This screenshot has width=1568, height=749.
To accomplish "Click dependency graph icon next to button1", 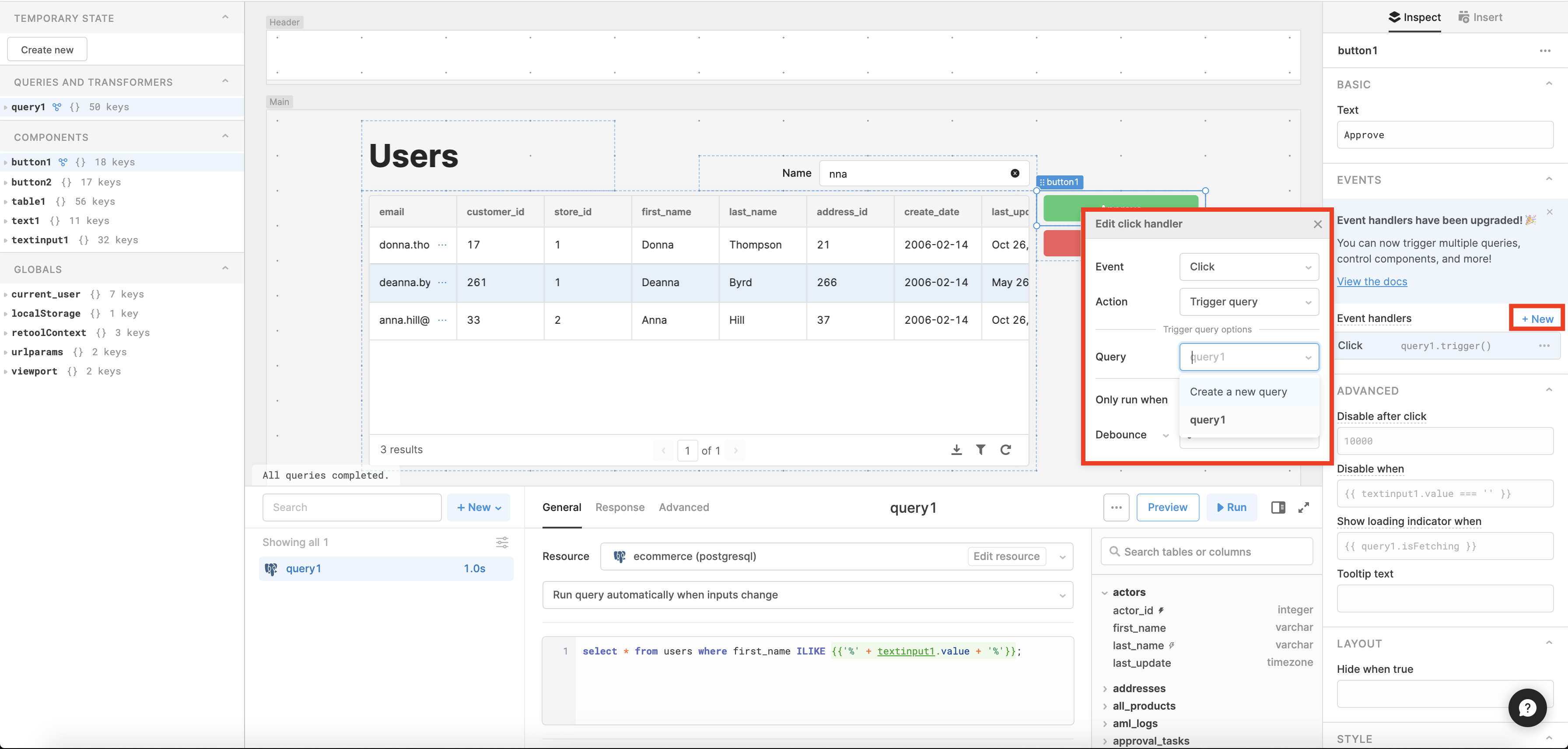I will point(63,162).
